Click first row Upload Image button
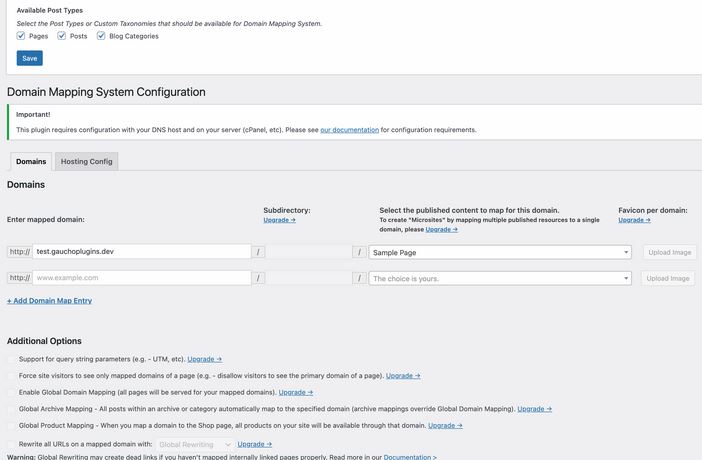The width and height of the screenshot is (702, 460). 670,252
